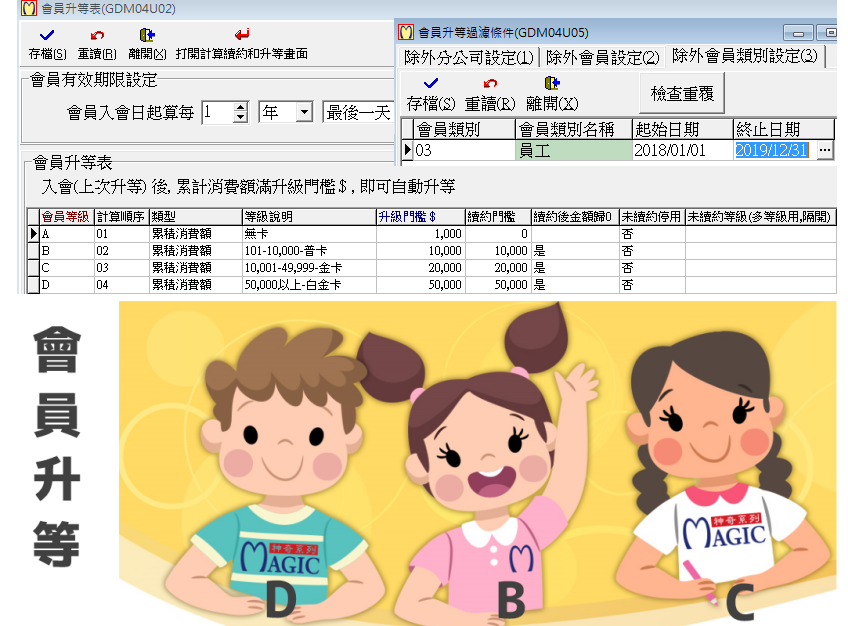Click the 50,000 升級門檻 cell in row D
848x626 pixels.
[420, 284]
